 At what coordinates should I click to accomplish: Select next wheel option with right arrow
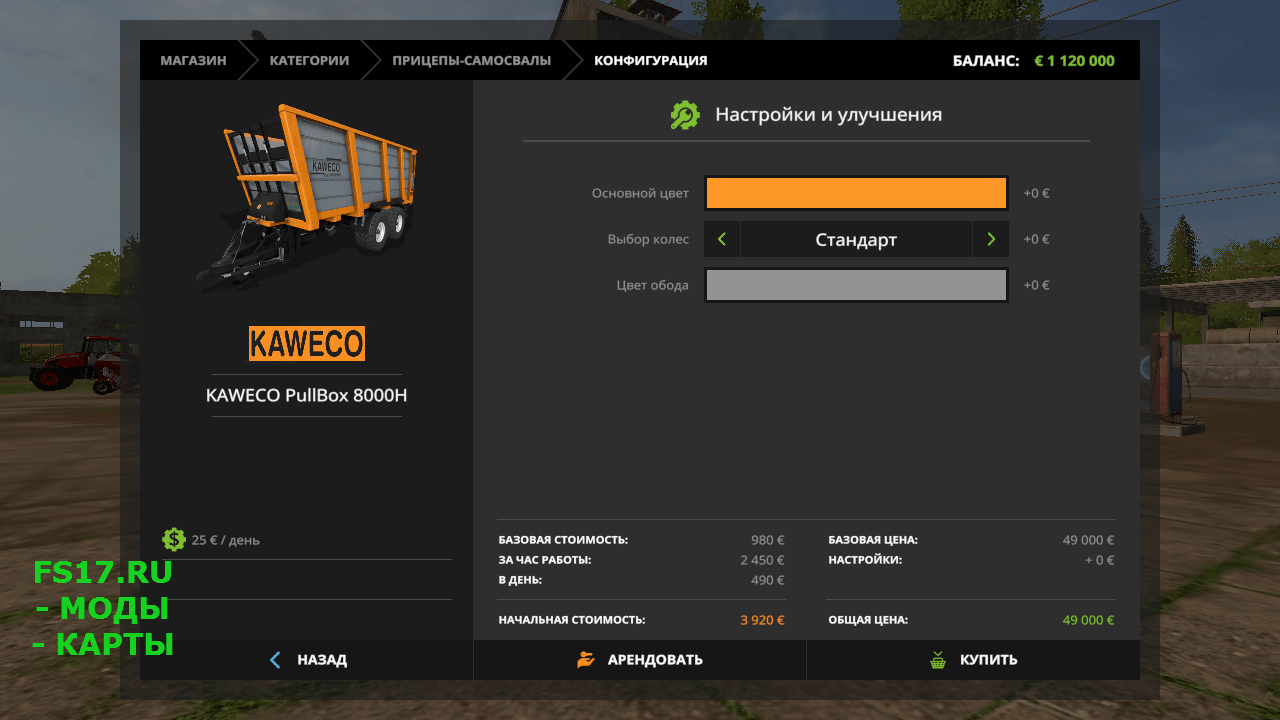point(990,239)
